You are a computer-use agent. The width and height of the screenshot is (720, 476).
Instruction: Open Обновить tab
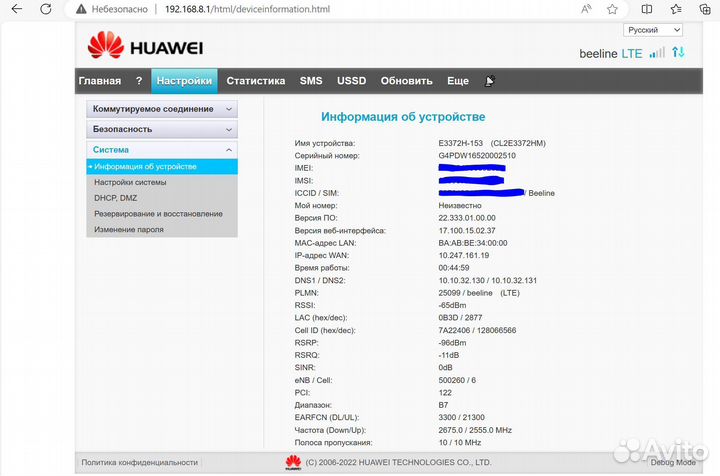click(406, 81)
